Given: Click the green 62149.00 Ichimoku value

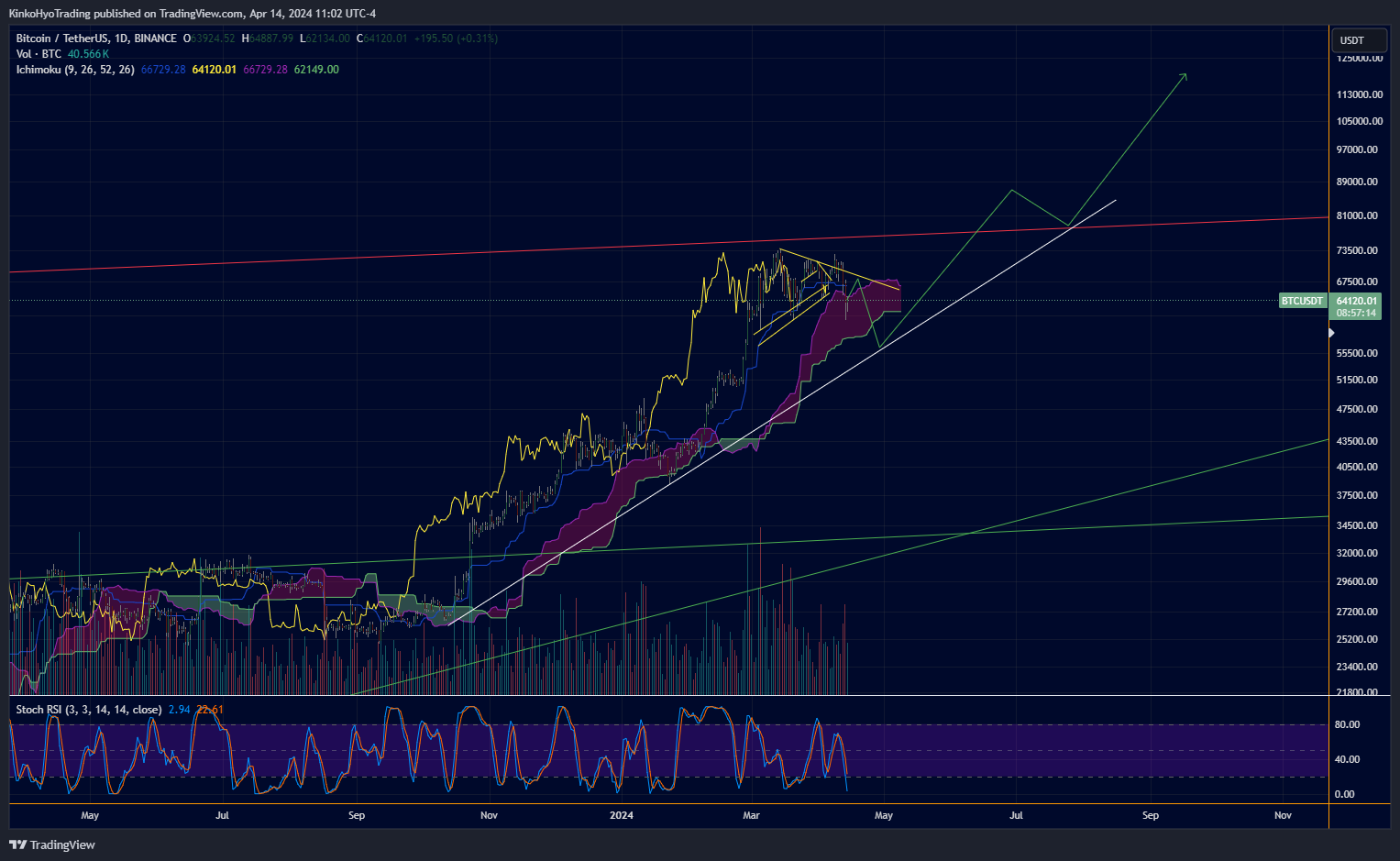Looking at the screenshot, I should tap(316, 70).
